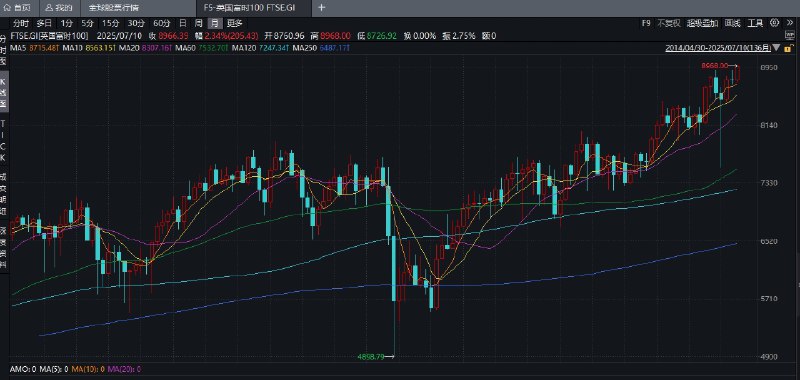Click the AMO: 0 indicator label
The width and height of the screenshot is (800, 380).
coord(23,369)
